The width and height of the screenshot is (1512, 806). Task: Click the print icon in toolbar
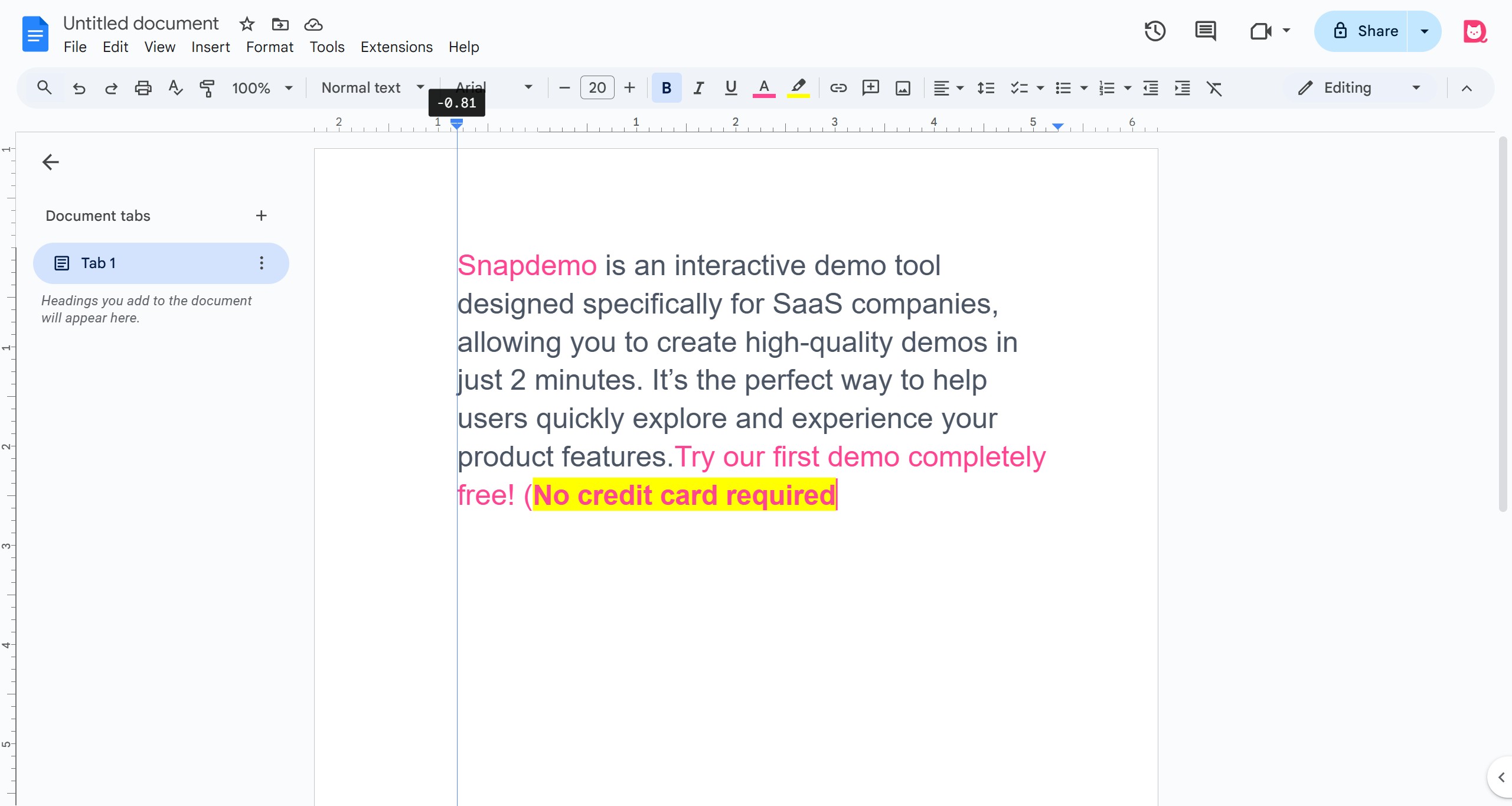143,88
